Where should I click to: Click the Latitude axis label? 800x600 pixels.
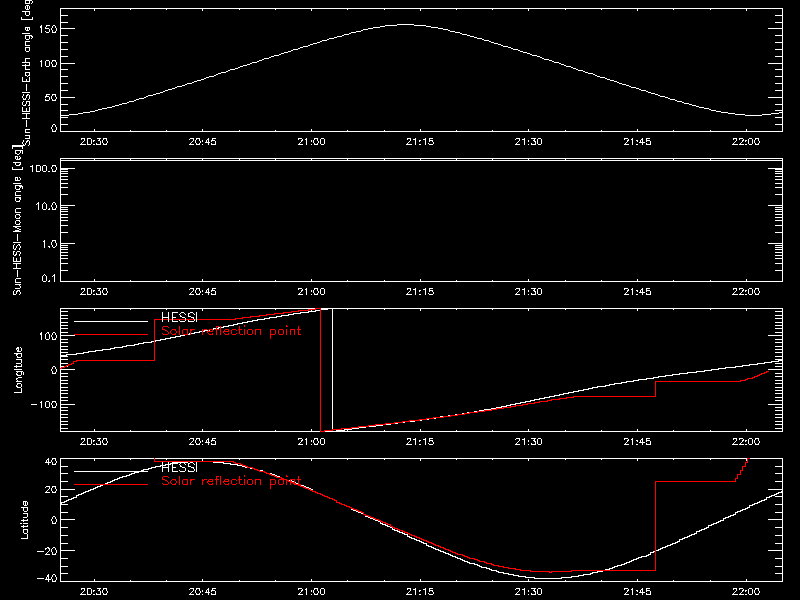[x=24, y=520]
